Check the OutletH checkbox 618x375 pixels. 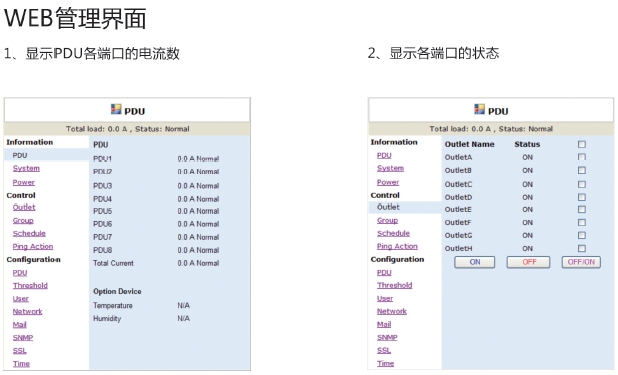click(582, 248)
